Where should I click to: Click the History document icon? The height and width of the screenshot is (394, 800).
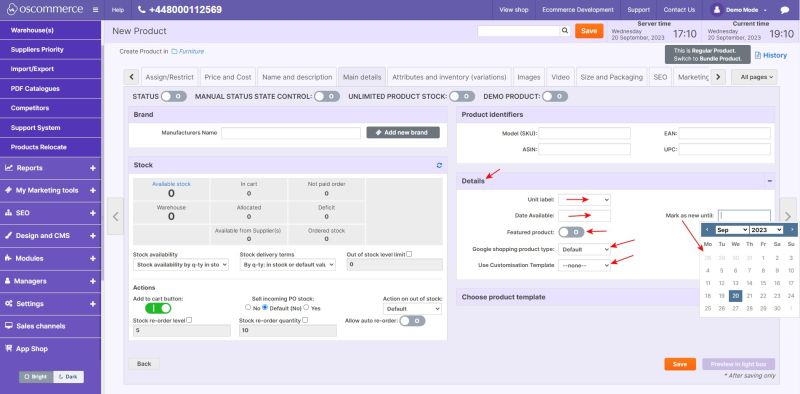pyautogui.click(x=758, y=55)
